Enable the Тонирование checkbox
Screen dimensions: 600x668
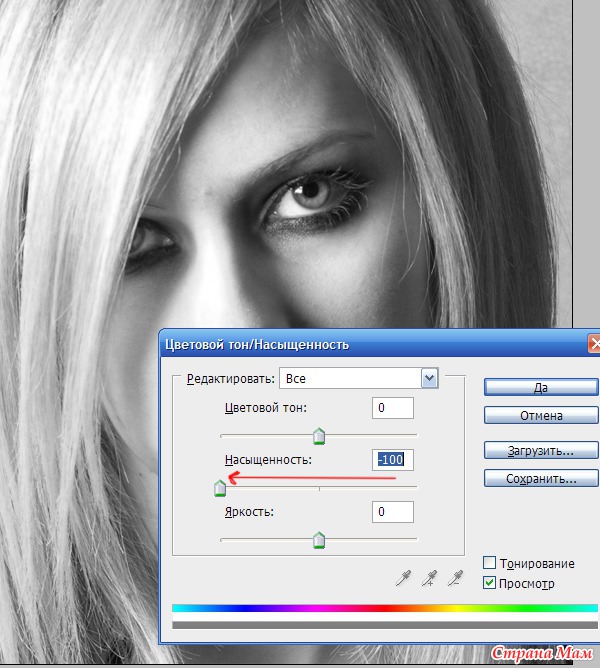(489, 563)
